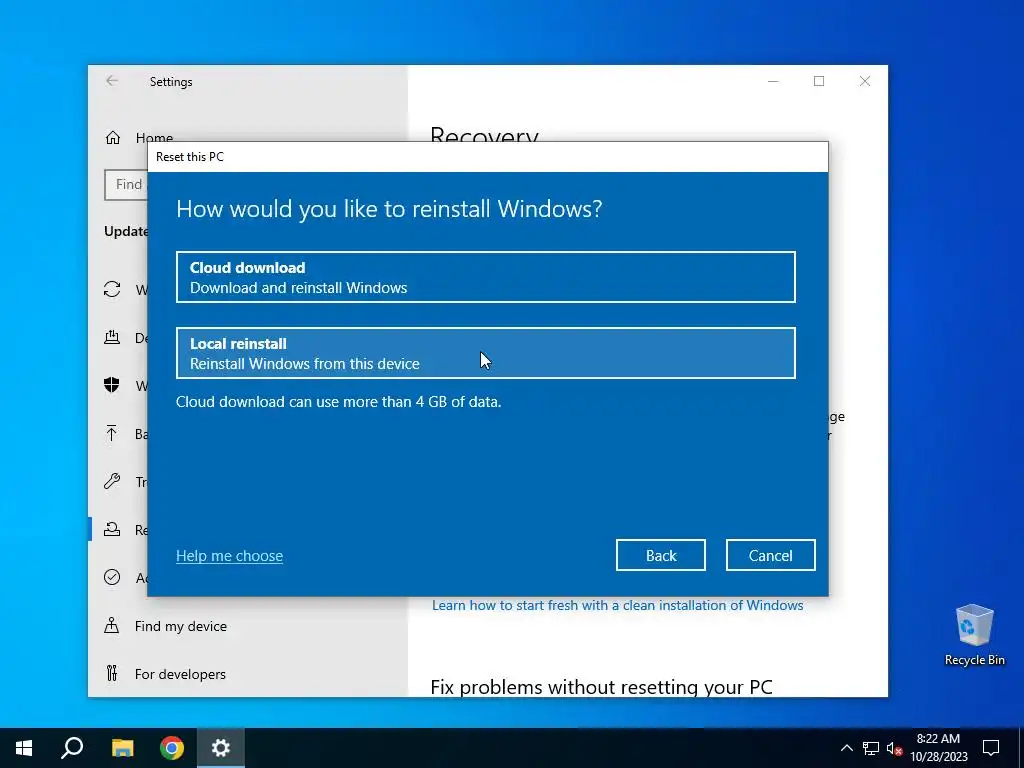Viewport: 1024px width, 768px height.
Task: Open the Windows Start menu
Action: pos(24,748)
